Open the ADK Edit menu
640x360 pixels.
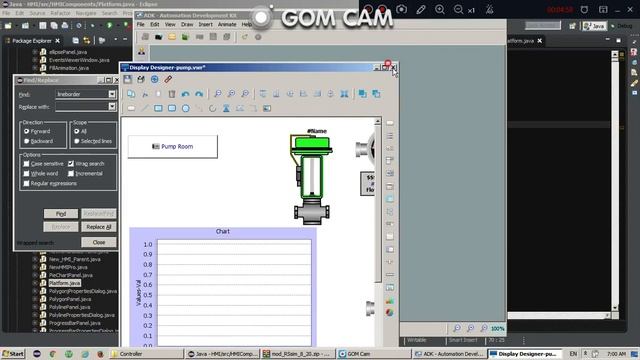coord(154,24)
